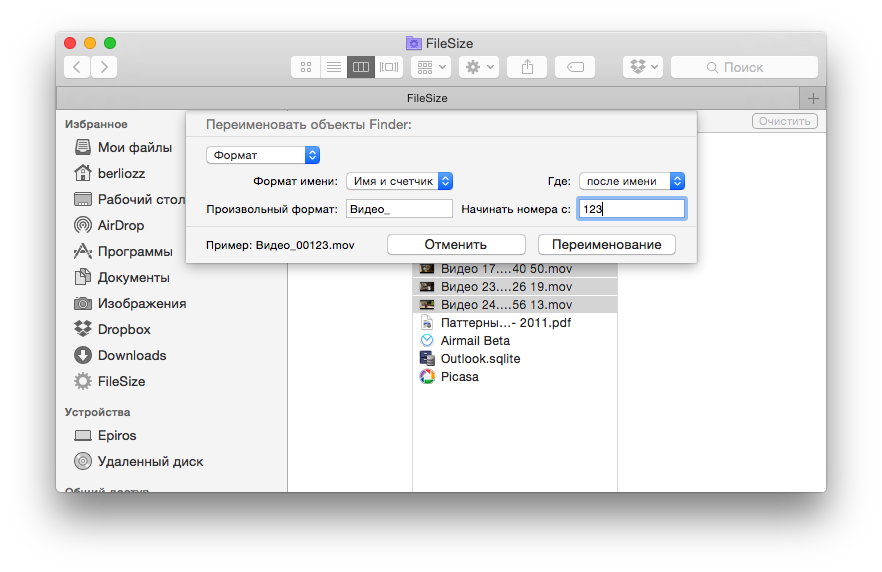
Task: Go back with the back arrow
Action: pos(77,67)
